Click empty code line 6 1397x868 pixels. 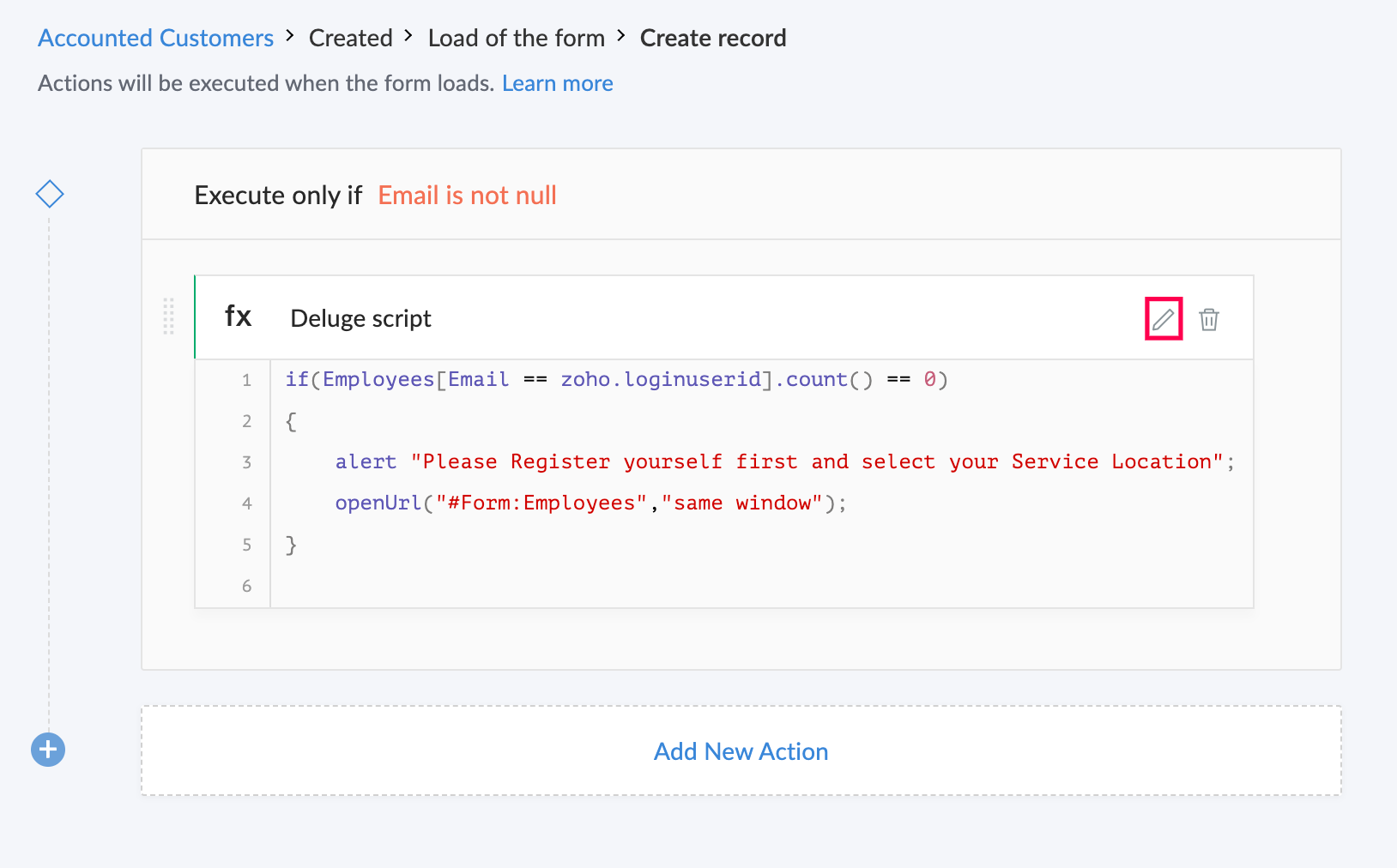(x=761, y=586)
